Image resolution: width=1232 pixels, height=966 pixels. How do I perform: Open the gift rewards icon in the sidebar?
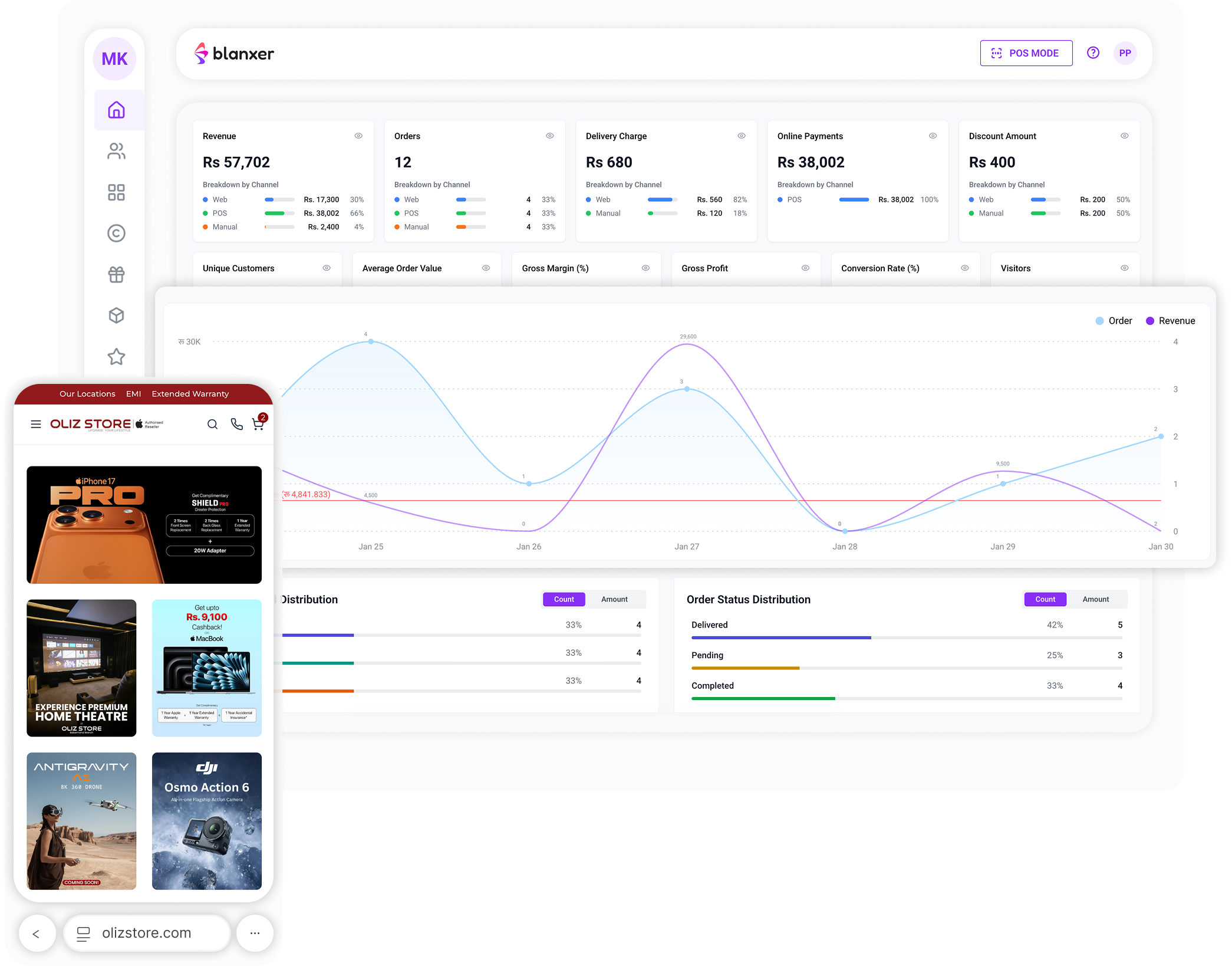(x=117, y=274)
